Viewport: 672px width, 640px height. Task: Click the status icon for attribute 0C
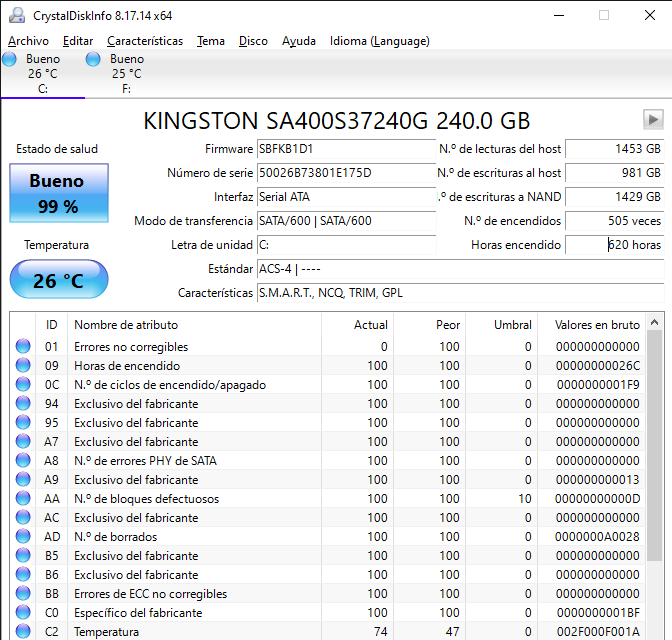click(x=23, y=385)
